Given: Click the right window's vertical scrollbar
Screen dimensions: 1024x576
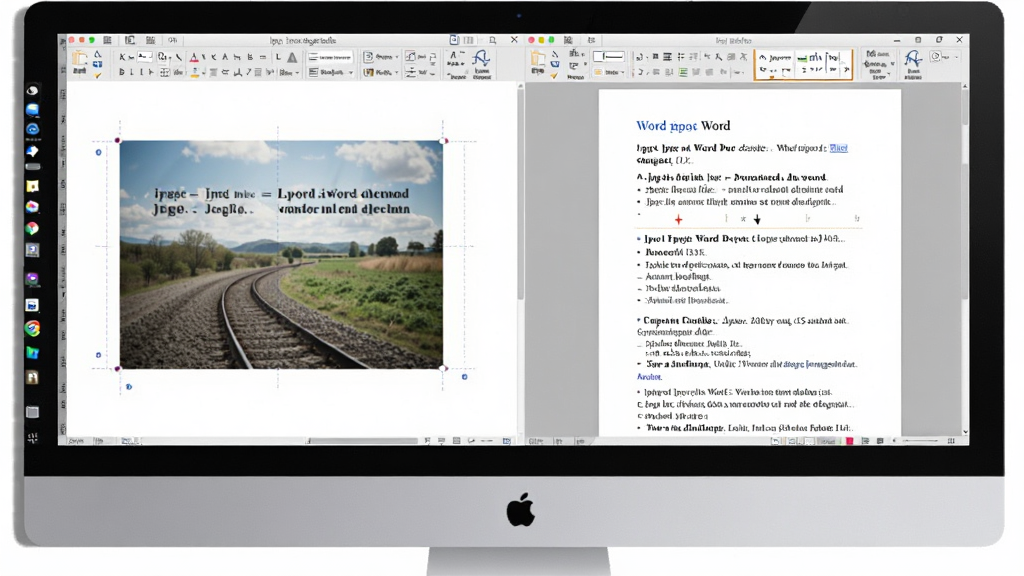Looking at the screenshot, I should (x=965, y=258).
